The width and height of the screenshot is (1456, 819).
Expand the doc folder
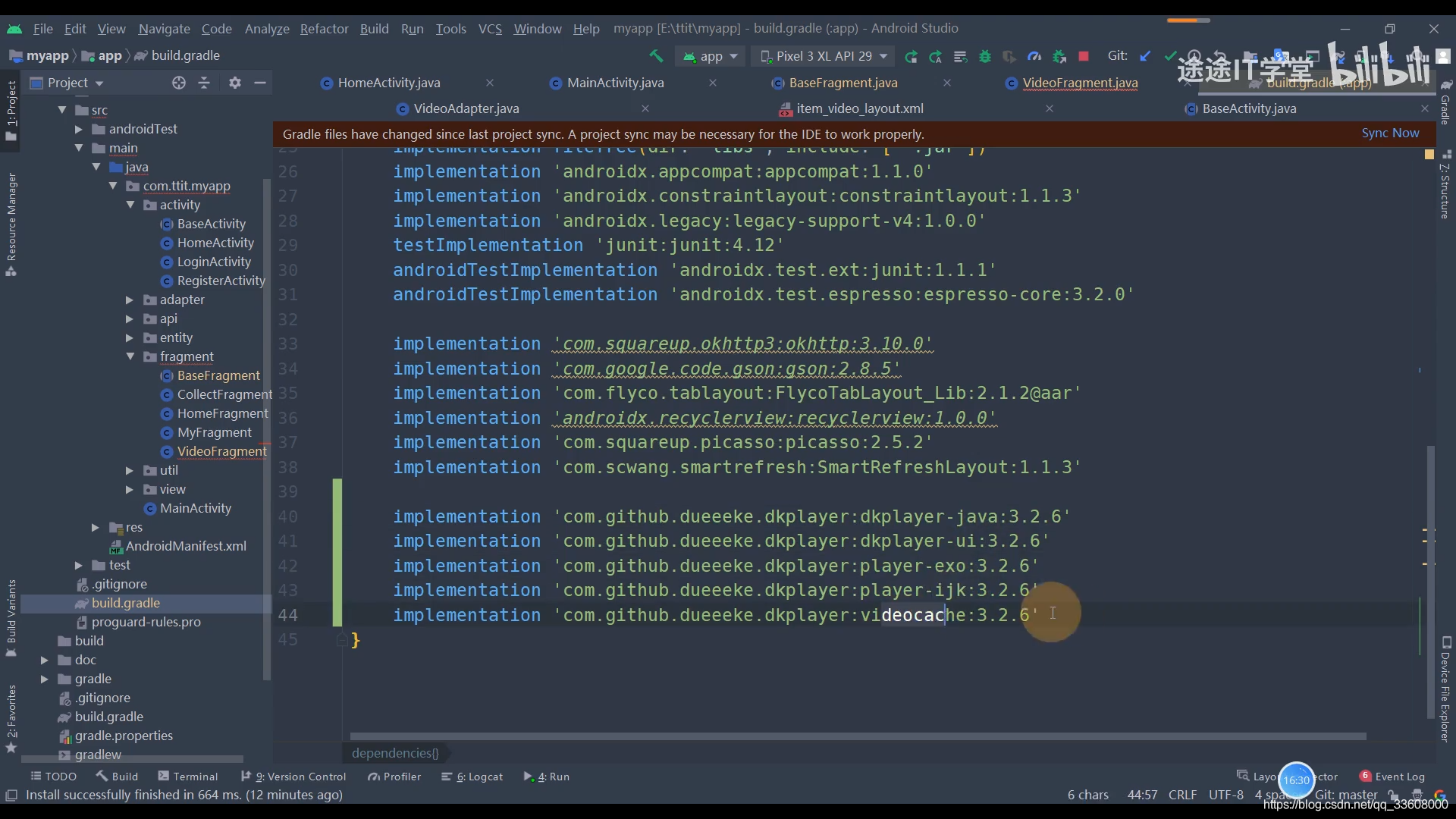coord(45,661)
